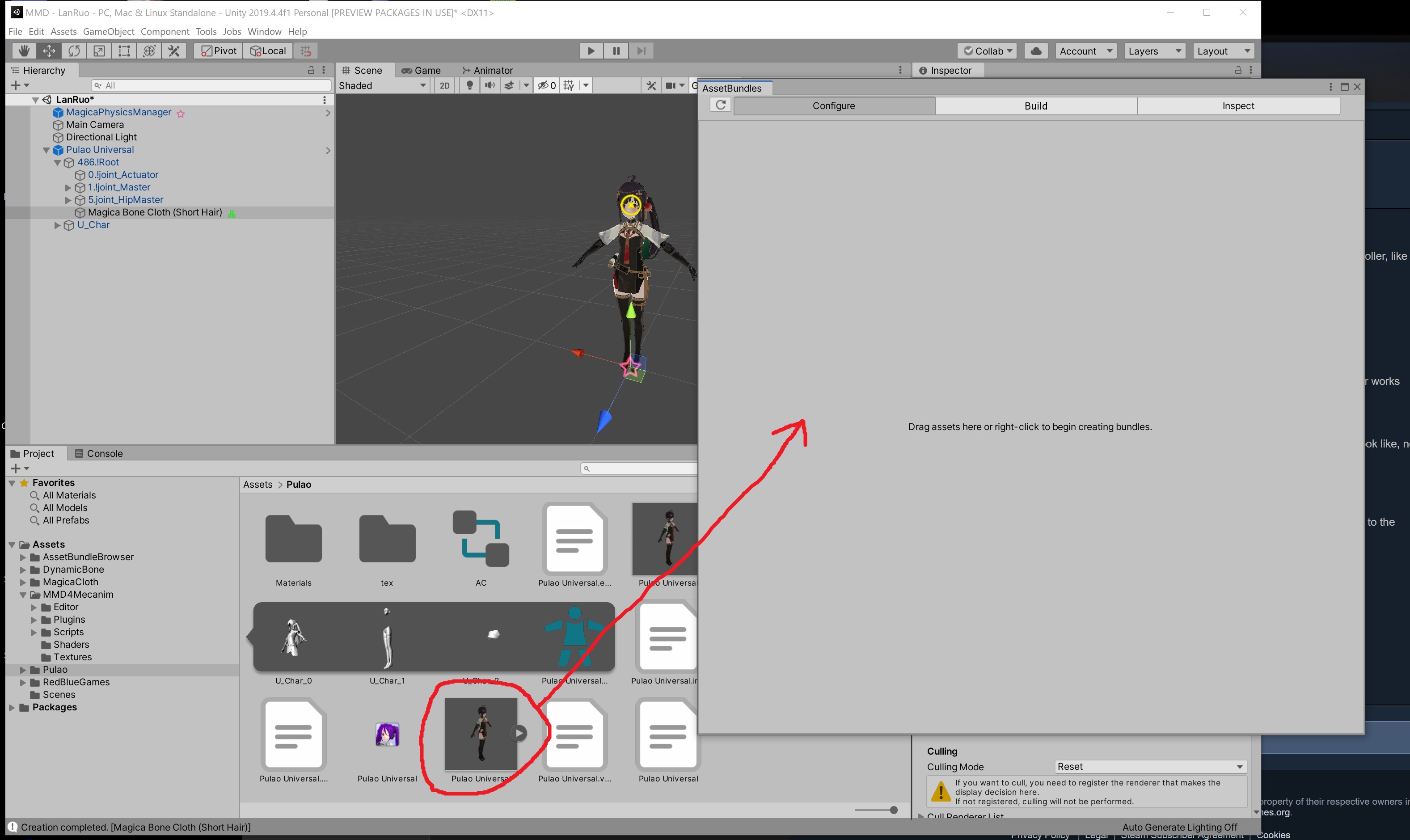Click the Play button
The width and height of the screenshot is (1410, 840).
[591, 51]
